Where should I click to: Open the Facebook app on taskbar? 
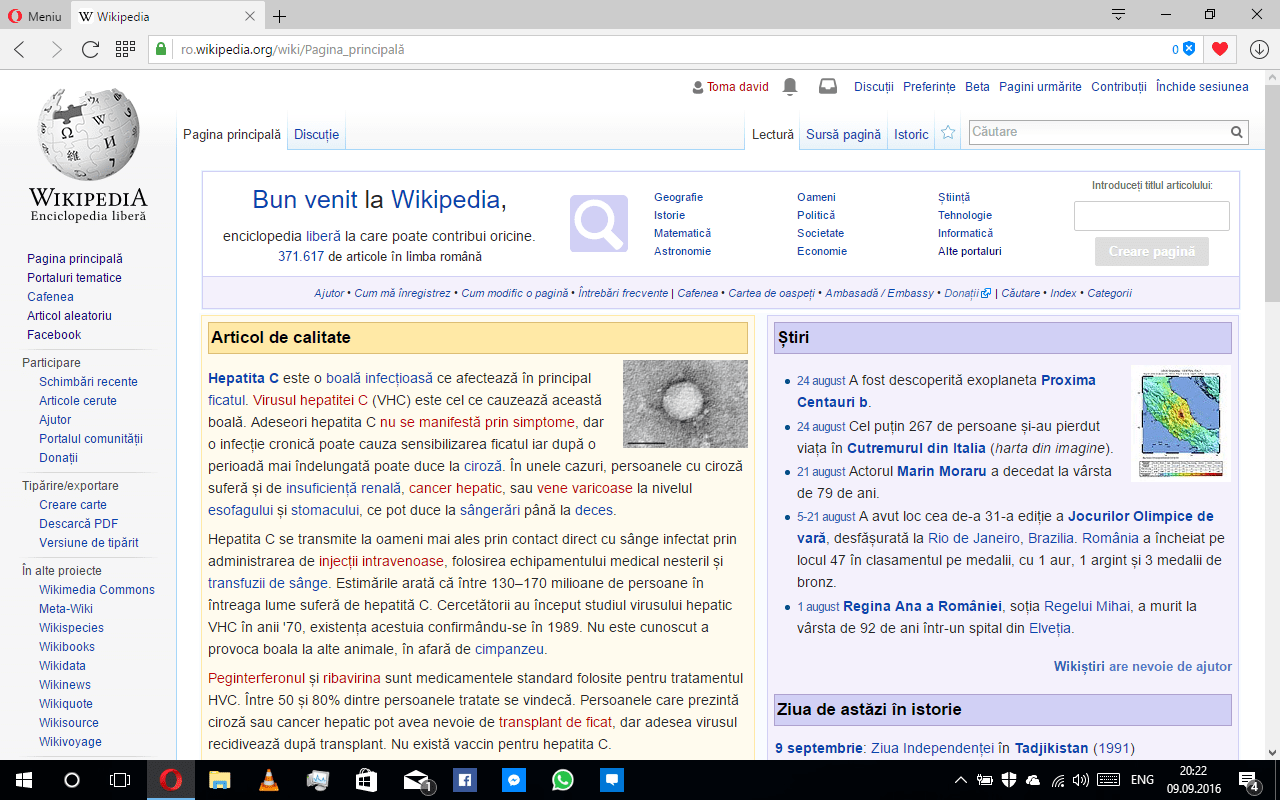465,780
